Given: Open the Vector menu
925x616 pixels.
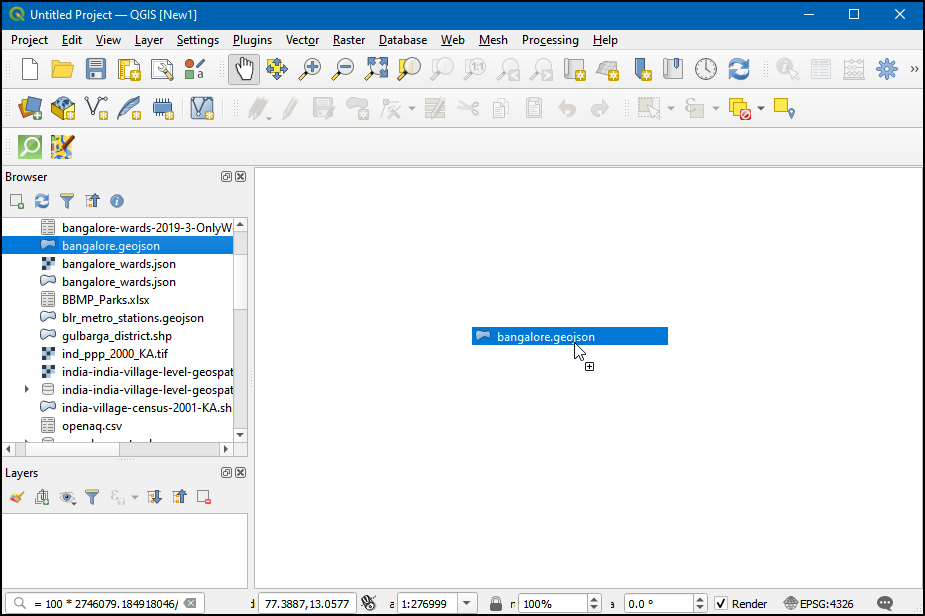Looking at the screenshot, I should 303,40.
